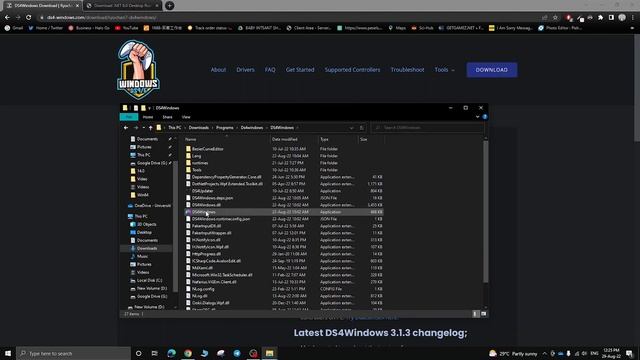
Task: Open the File tab in Explorer
Action: [129, 117]
